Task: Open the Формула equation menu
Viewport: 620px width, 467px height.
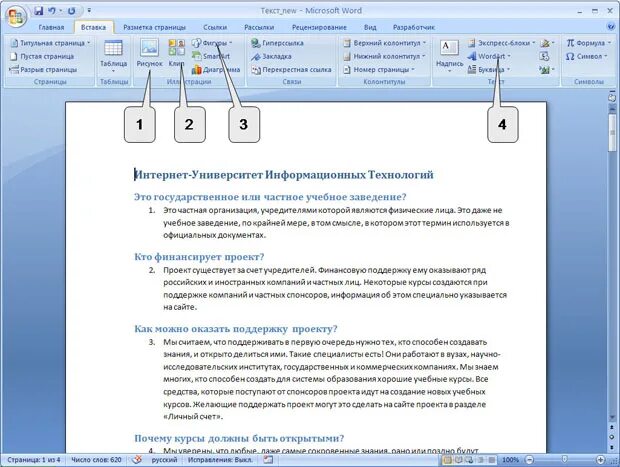Action: [x=588, y=43]
